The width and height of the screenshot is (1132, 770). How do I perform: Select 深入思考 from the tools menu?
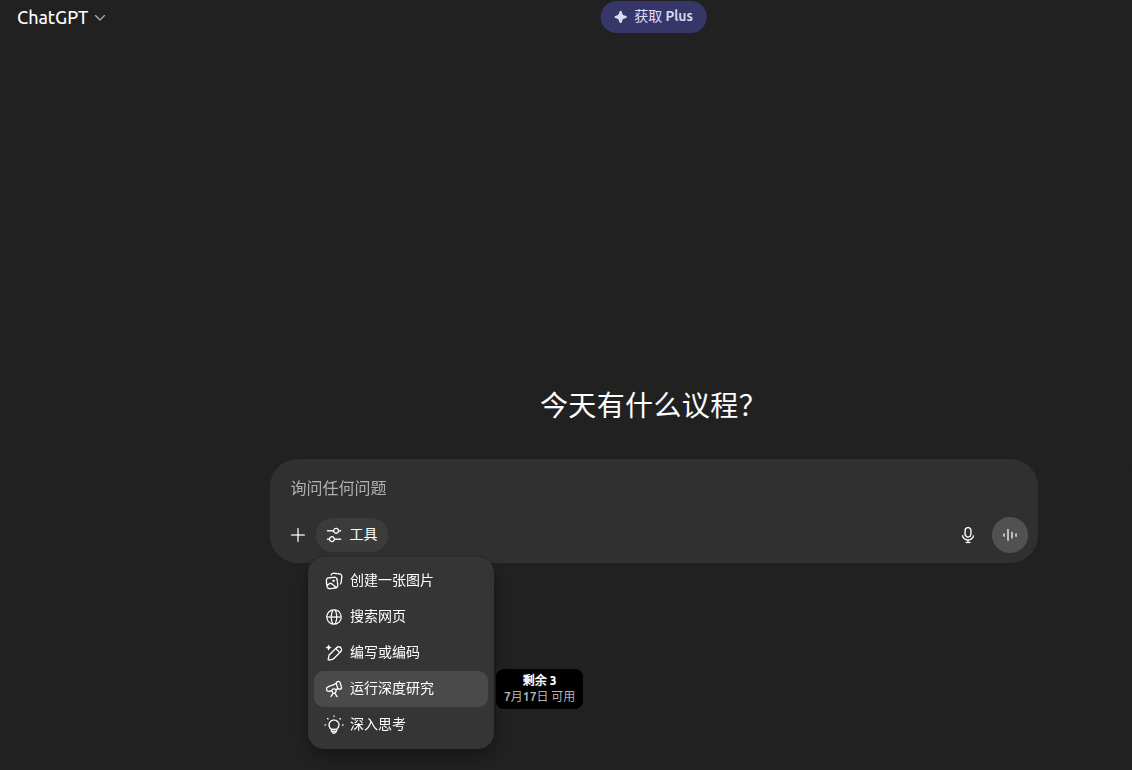tap(401, 725)
